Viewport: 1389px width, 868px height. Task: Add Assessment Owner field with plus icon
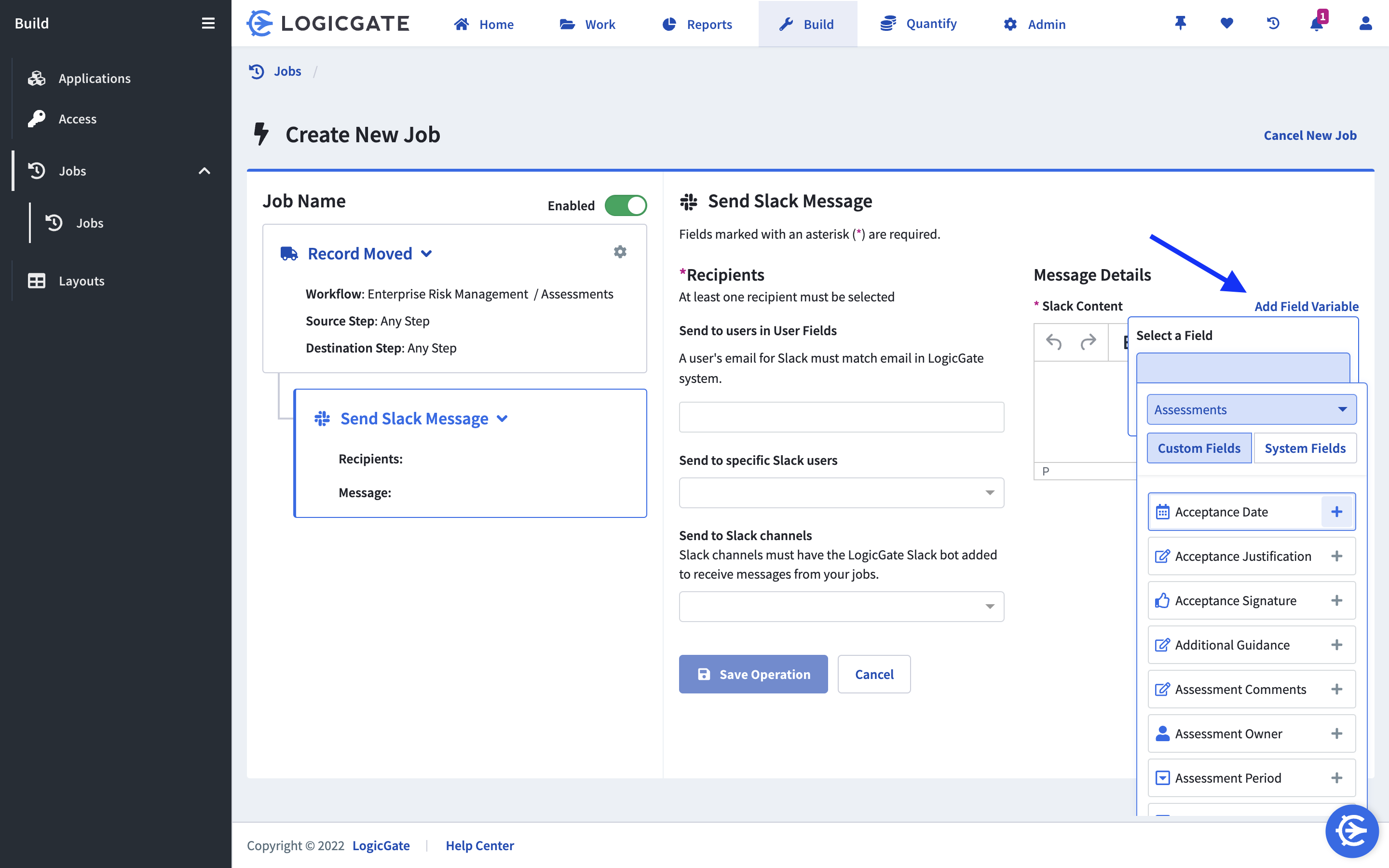coord(1337,733)
